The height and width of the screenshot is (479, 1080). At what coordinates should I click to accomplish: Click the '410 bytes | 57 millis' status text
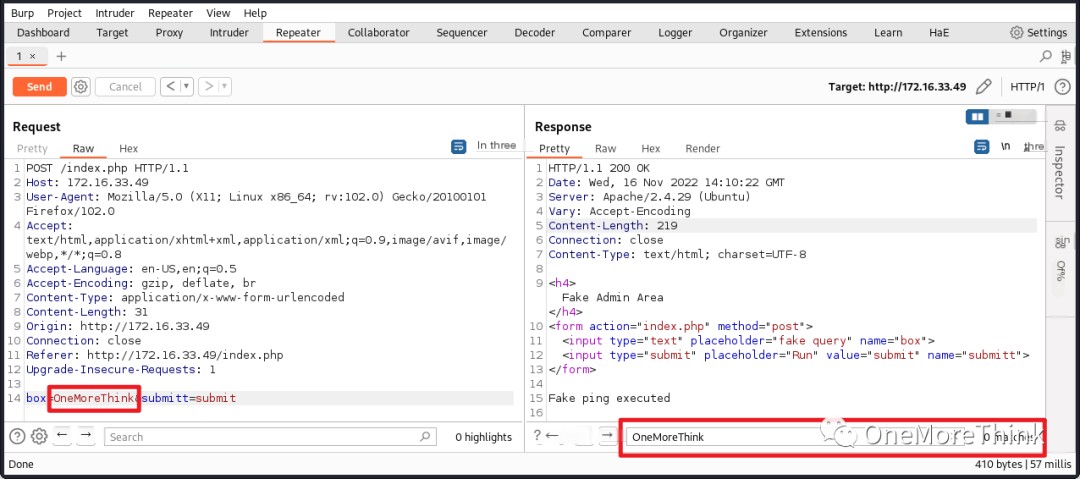[1022, 464]
